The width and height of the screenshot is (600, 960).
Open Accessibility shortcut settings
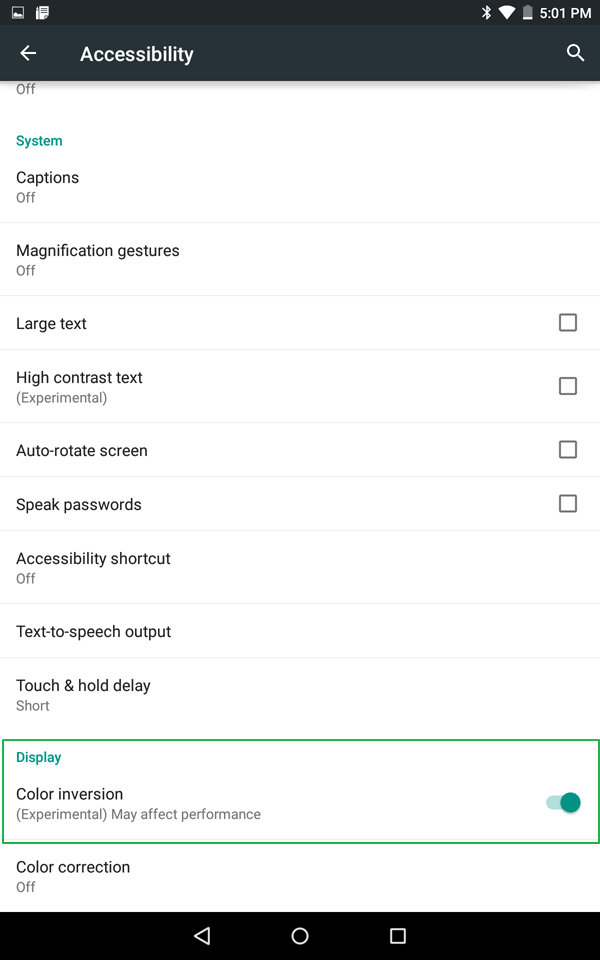300,567
